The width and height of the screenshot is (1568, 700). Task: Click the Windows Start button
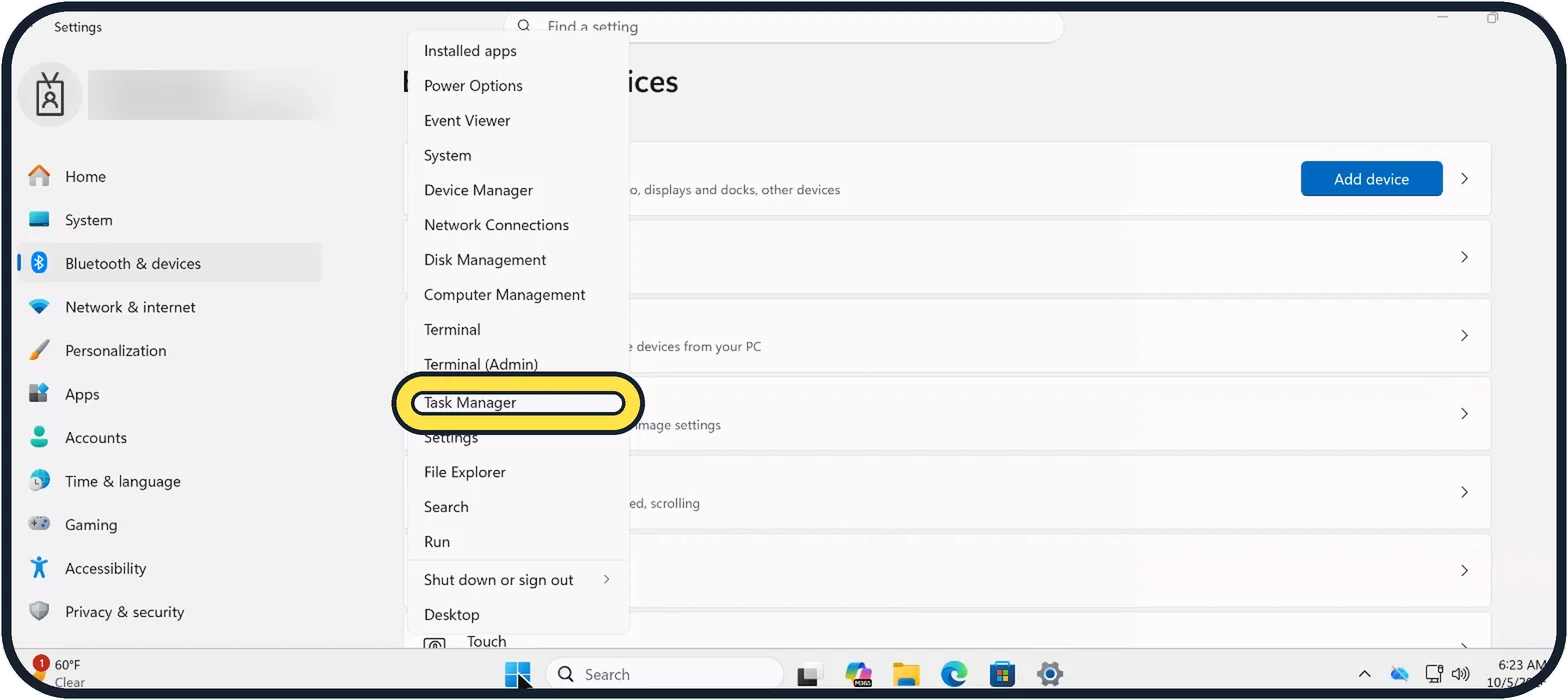tap(518, 674)
